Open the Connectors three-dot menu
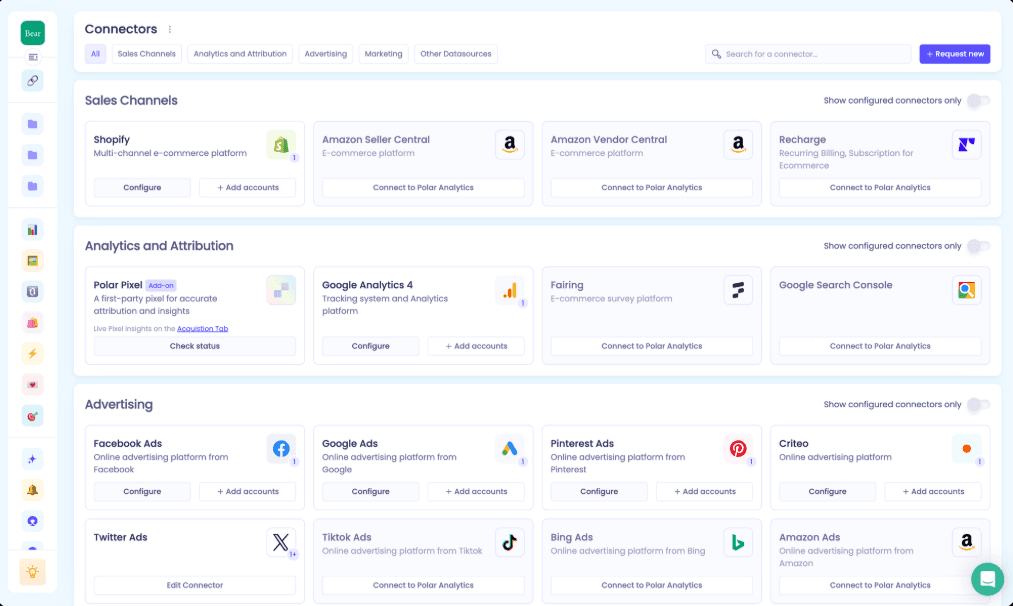 point(170,29)
